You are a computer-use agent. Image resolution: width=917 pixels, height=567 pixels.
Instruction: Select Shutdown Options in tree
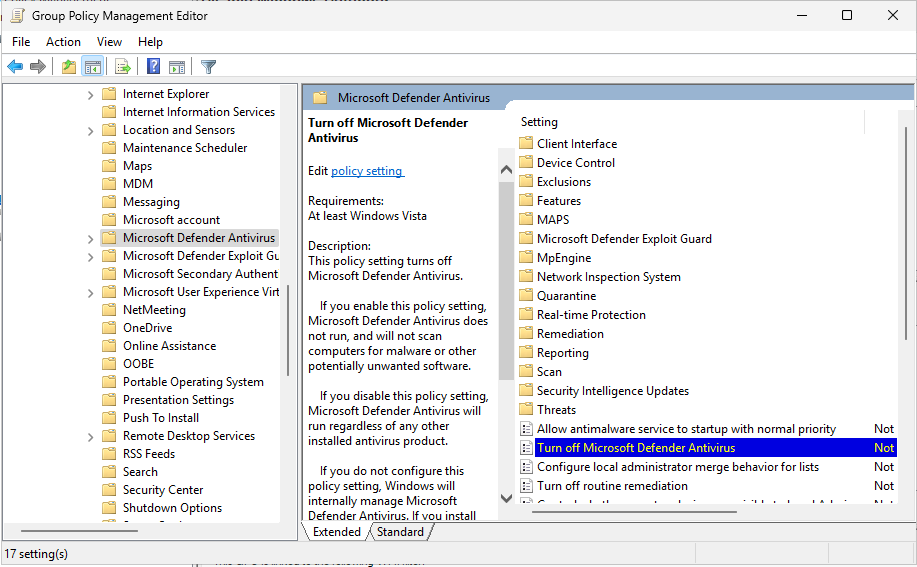(x=173, y=507)
